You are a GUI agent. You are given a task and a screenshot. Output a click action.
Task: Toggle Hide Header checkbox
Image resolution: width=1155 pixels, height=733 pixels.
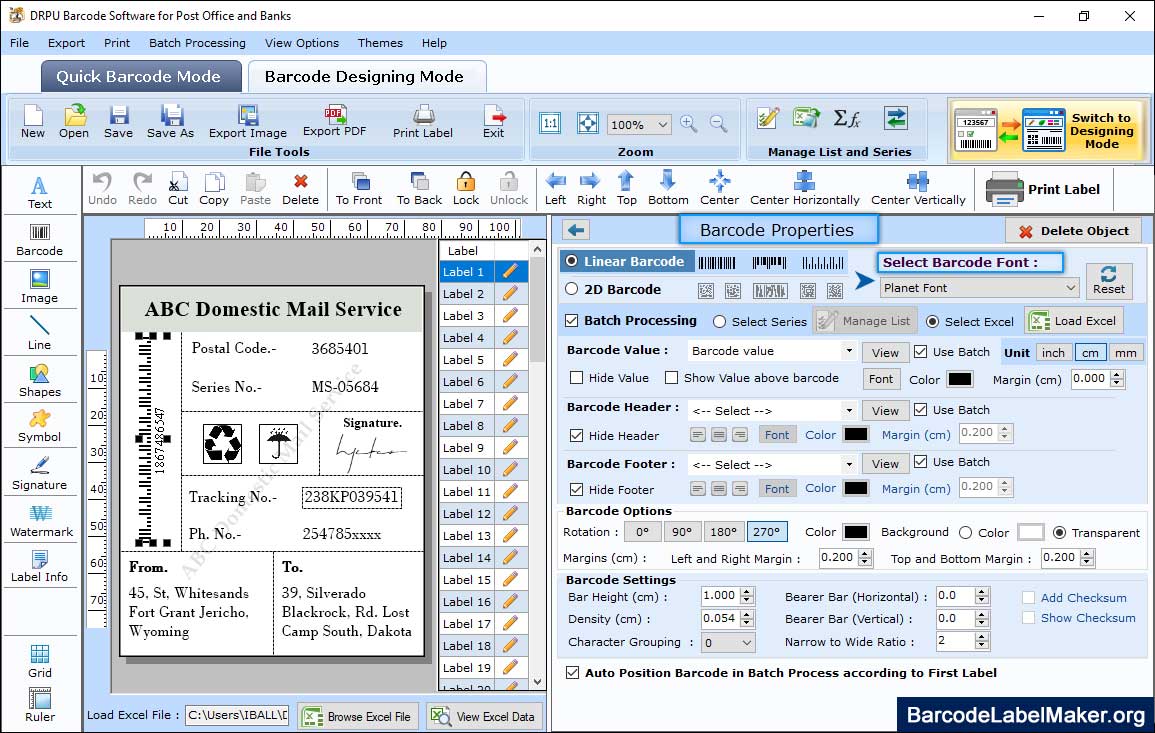577,436
